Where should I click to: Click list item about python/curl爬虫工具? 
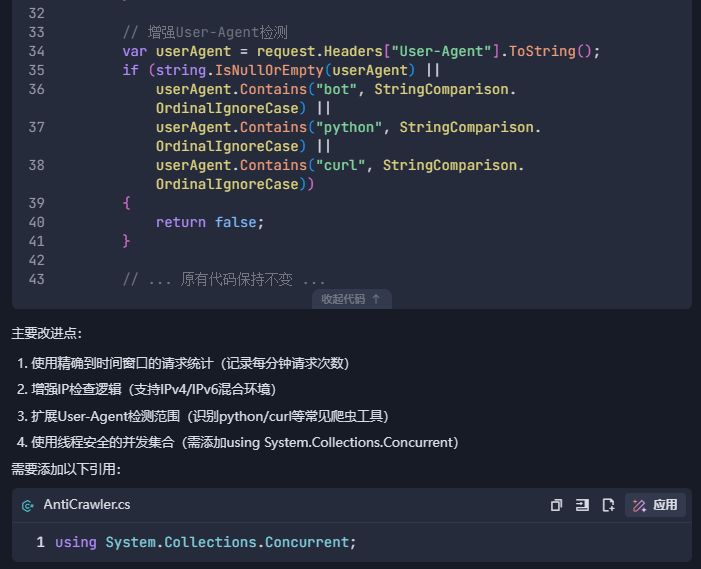click(203, 416)
